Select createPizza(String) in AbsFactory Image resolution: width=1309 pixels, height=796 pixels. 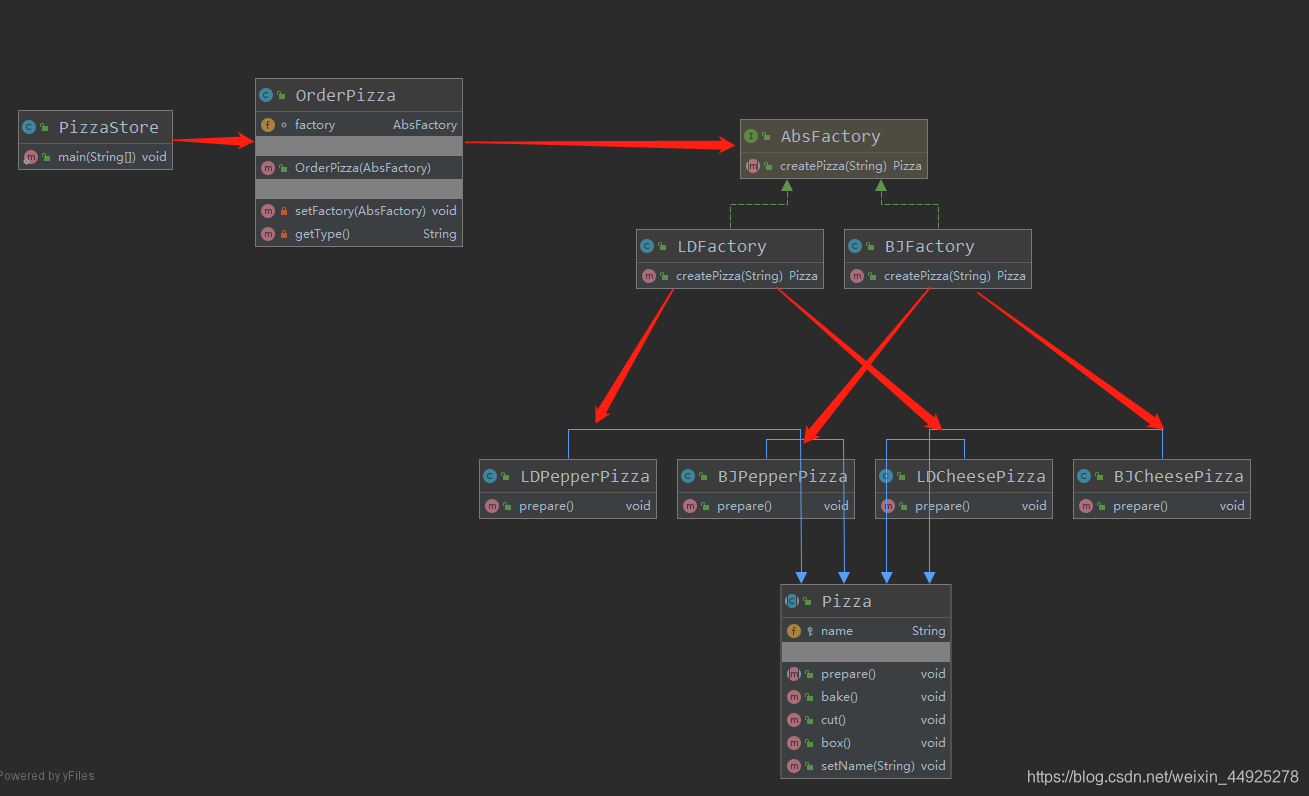click(834, 166)
